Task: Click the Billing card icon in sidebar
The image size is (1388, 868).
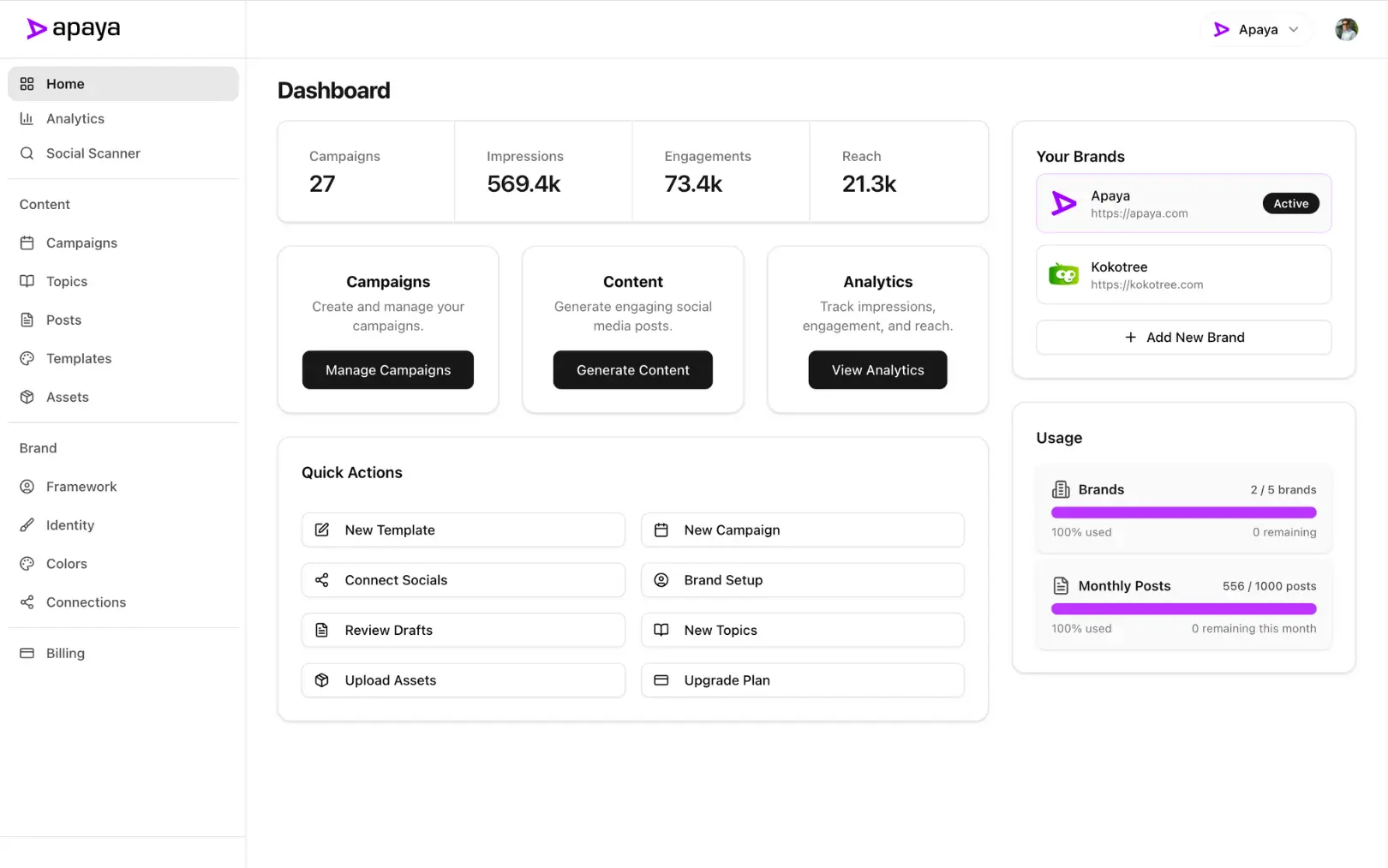Action: point(27,653)
